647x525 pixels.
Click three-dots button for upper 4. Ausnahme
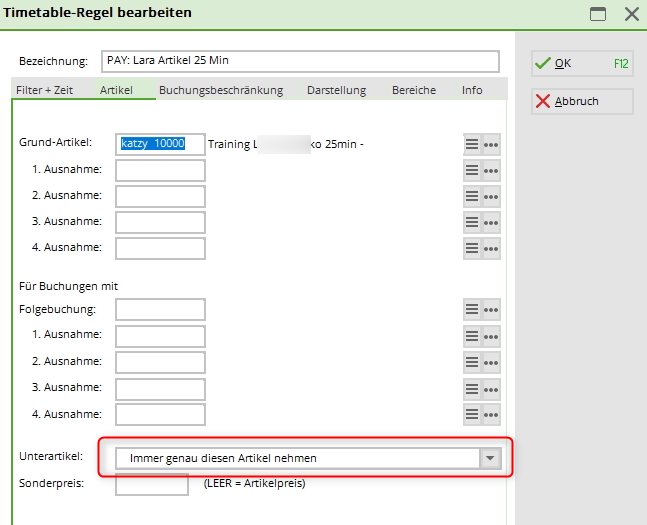tap(491, 248)
